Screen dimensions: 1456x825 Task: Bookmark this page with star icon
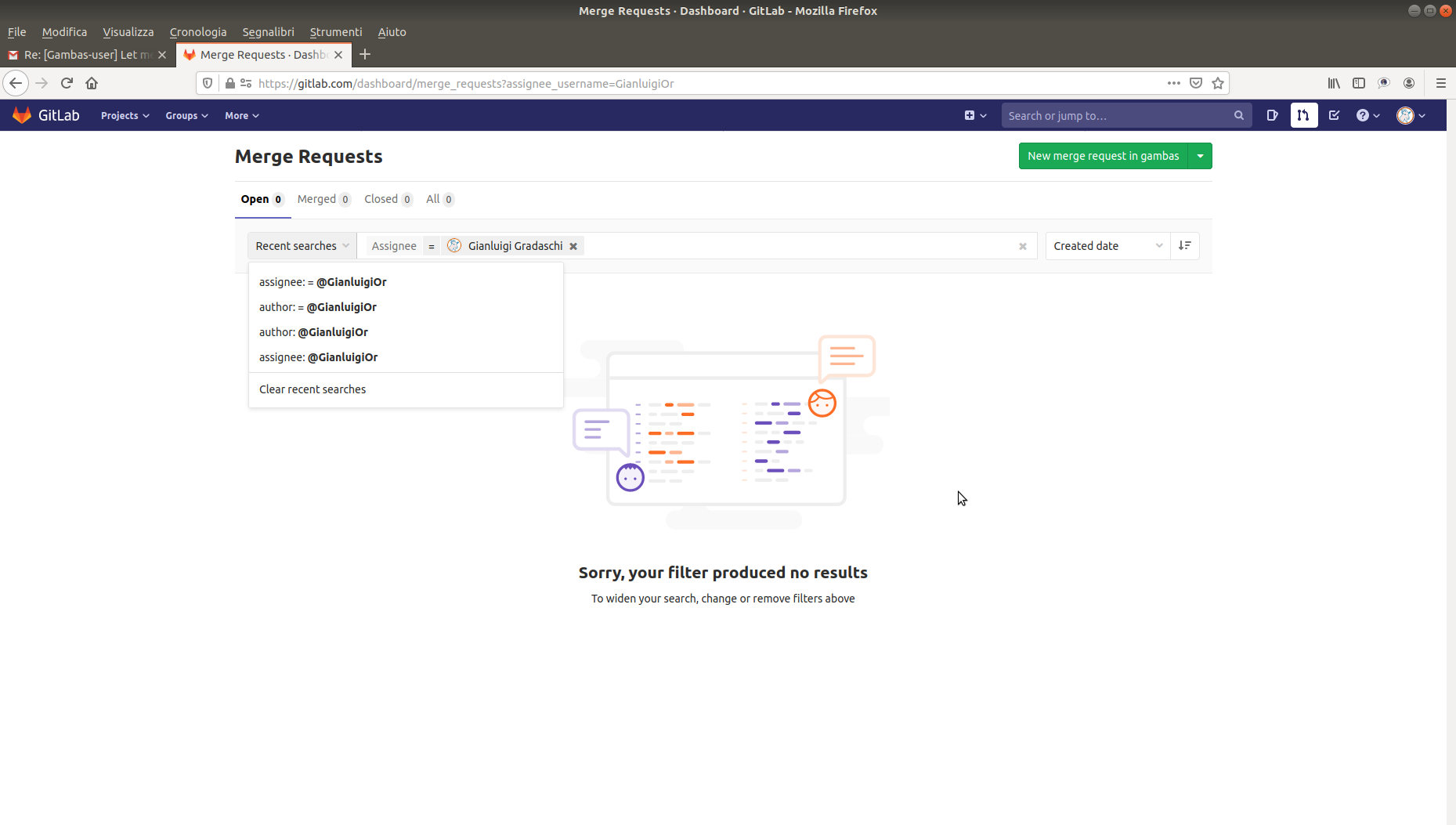1218,83
